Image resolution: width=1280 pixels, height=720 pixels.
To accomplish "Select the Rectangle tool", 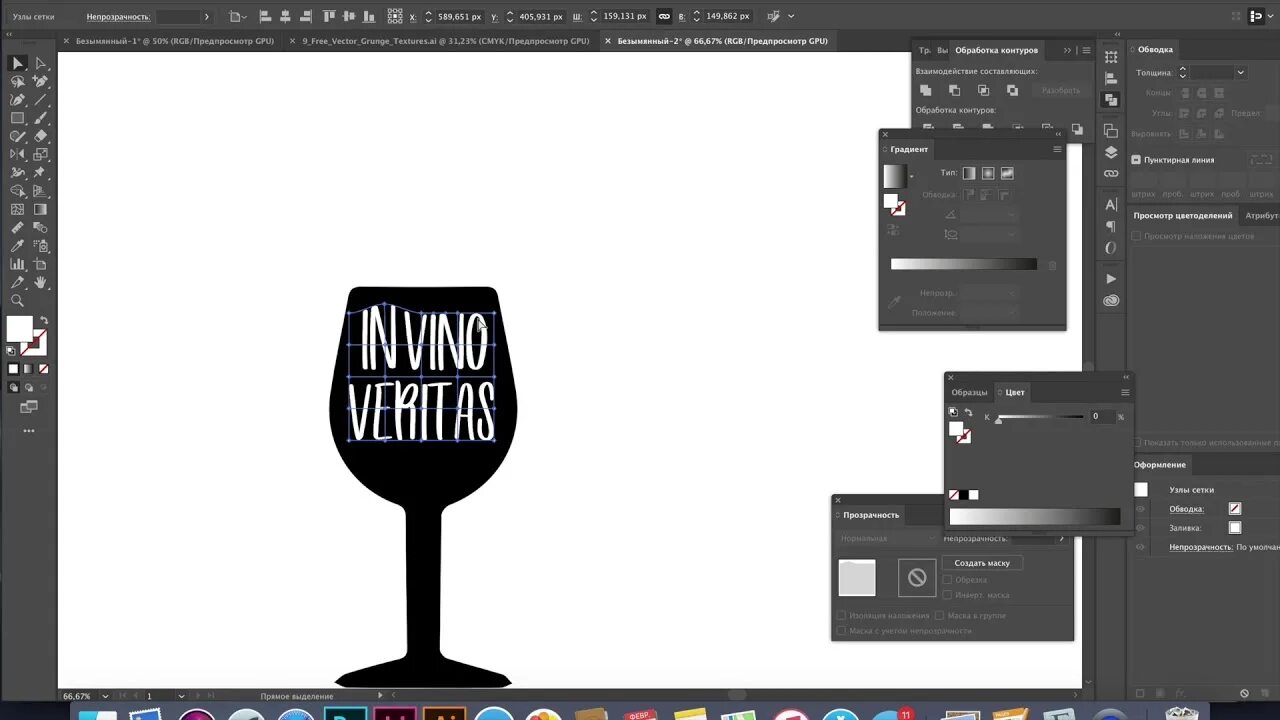I will point(18,118).
